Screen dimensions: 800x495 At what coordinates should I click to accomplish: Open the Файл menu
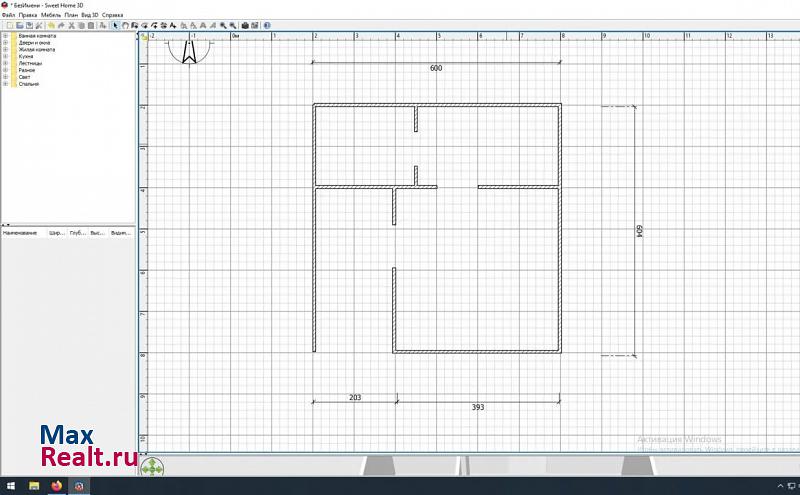click(x=8, y=15)
